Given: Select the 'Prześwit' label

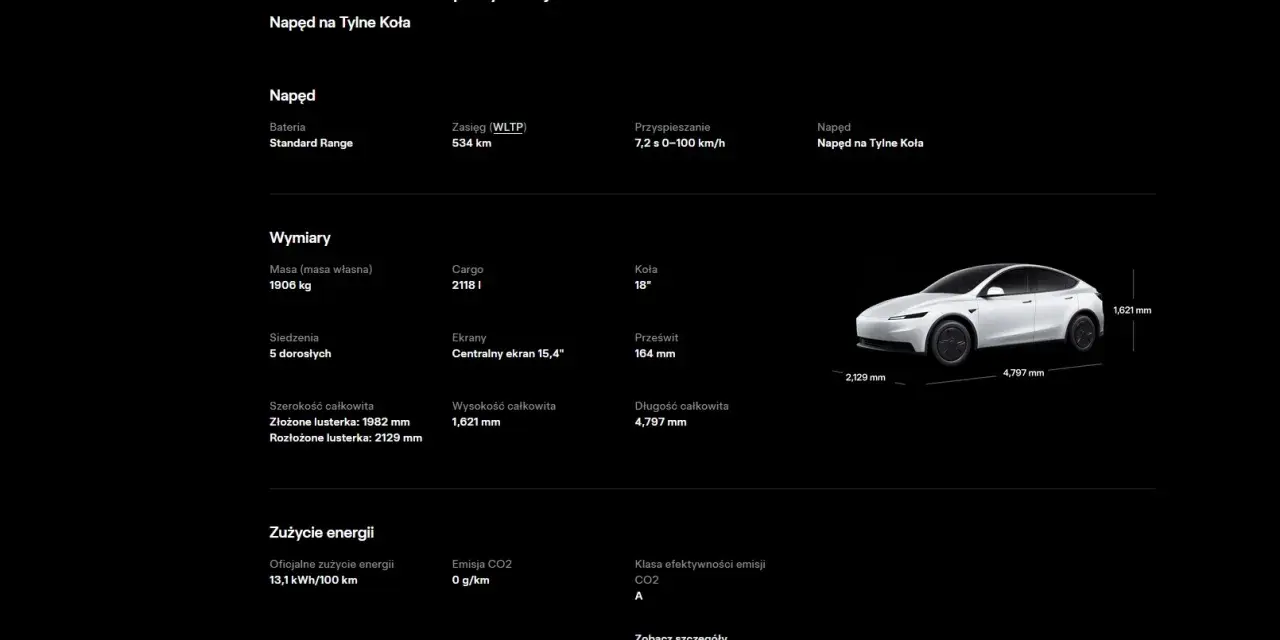Looking at the screenshot, I should [656, 338].
